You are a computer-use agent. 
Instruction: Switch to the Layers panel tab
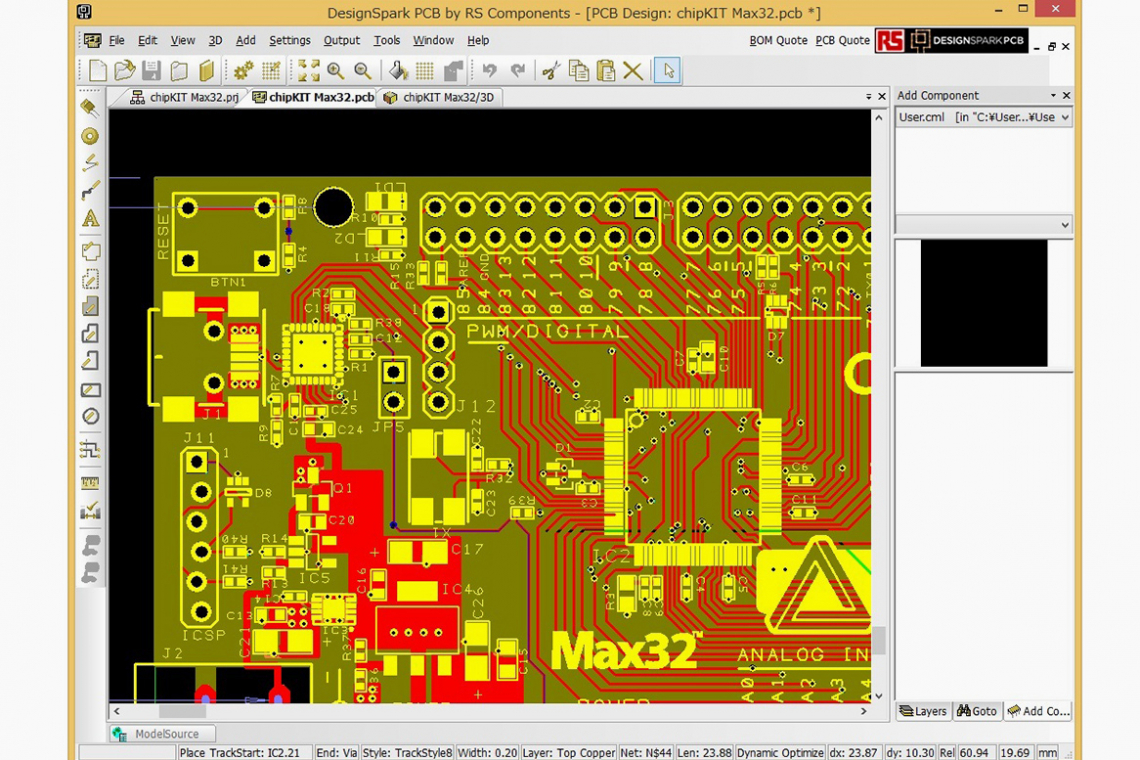[923, 711]
